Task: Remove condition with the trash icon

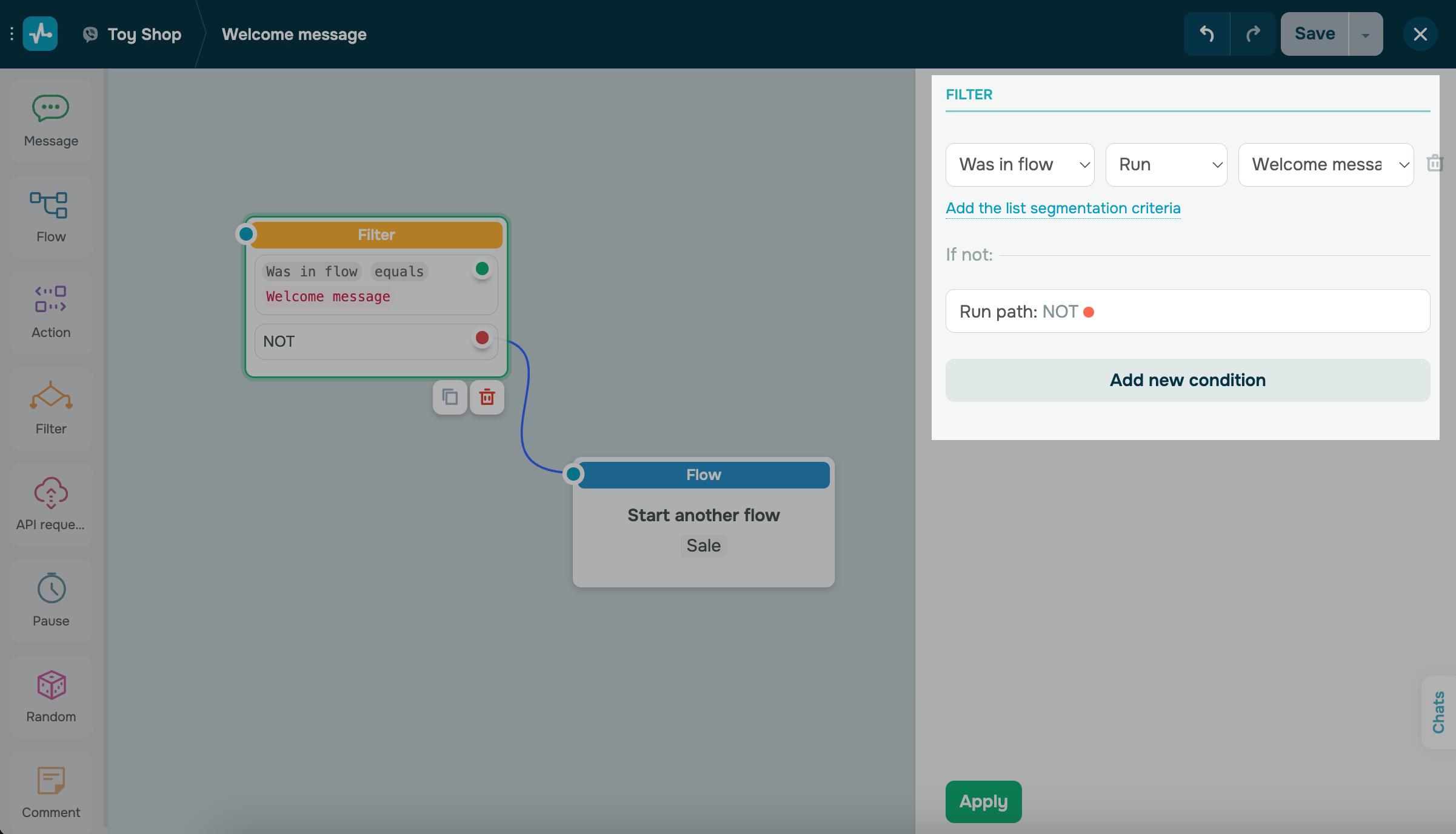Action: [x=1434, y=164]
